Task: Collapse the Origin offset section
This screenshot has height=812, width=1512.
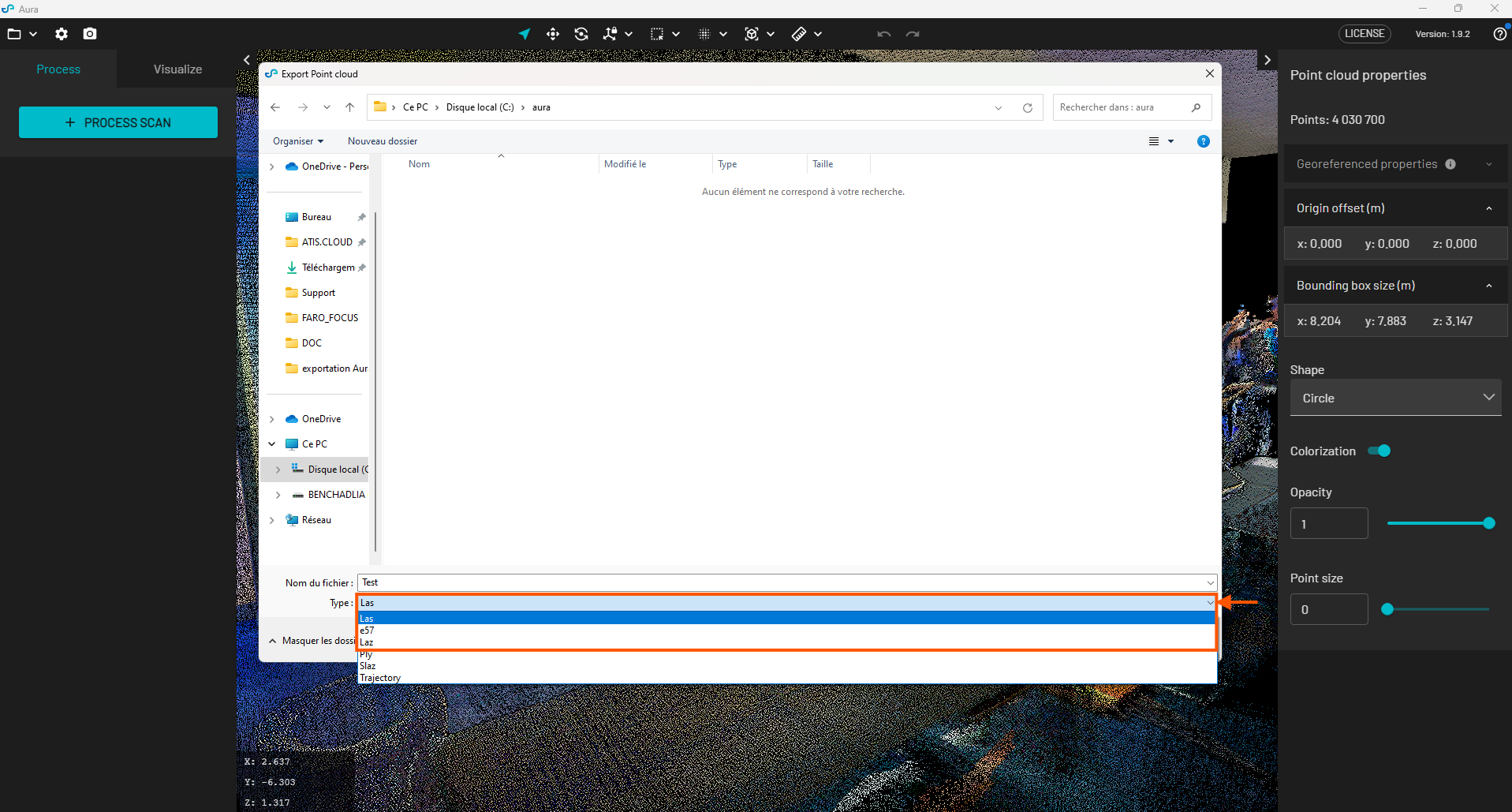Action: click(1488, 208)
